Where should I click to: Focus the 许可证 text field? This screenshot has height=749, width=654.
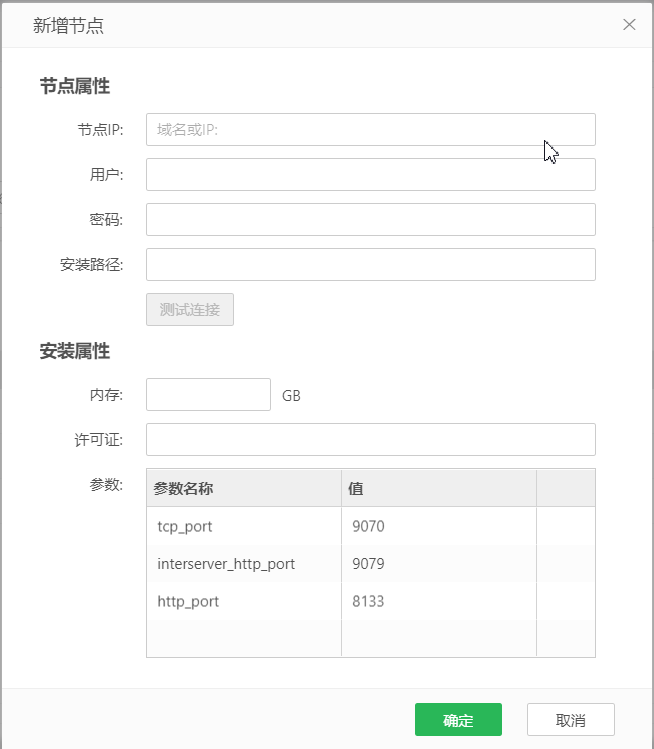pos(370,440)
